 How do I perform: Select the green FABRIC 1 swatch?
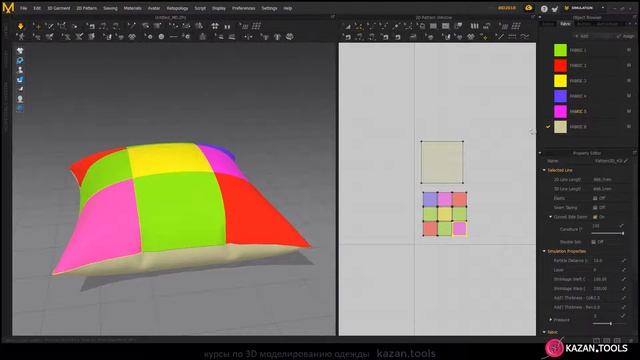pos(560,50)
